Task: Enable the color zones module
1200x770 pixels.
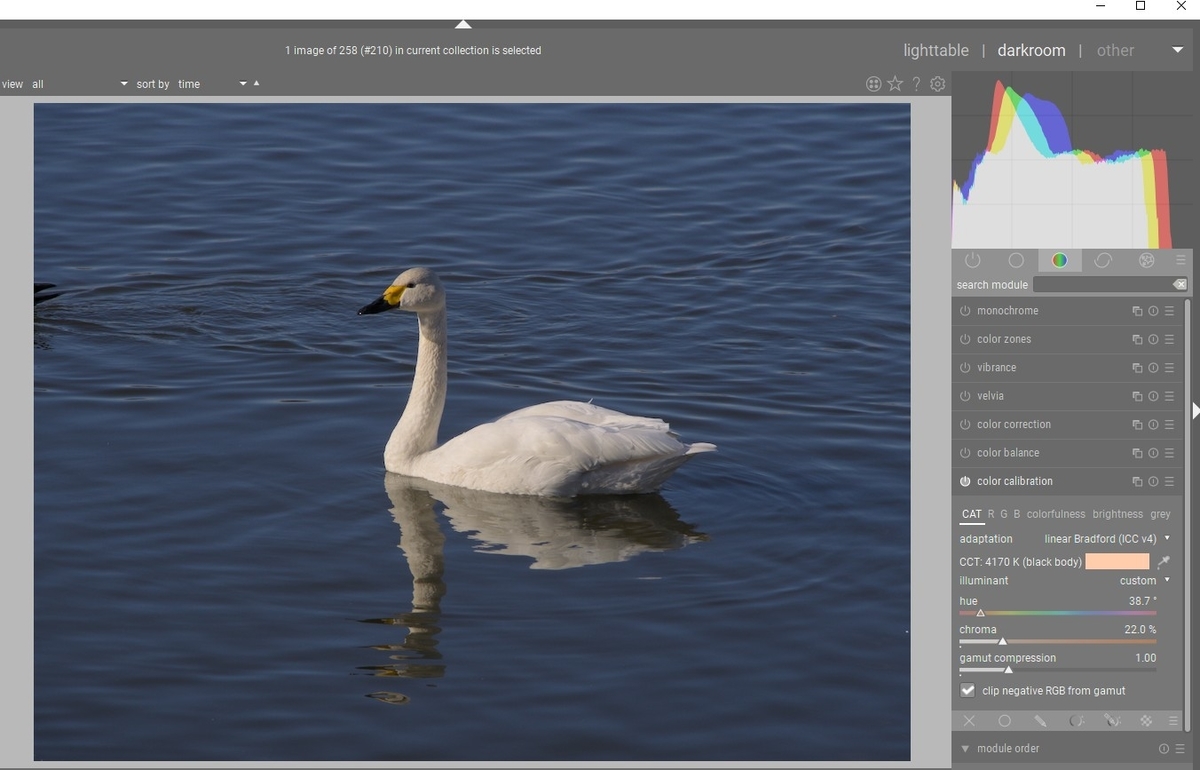Action: 965,340
